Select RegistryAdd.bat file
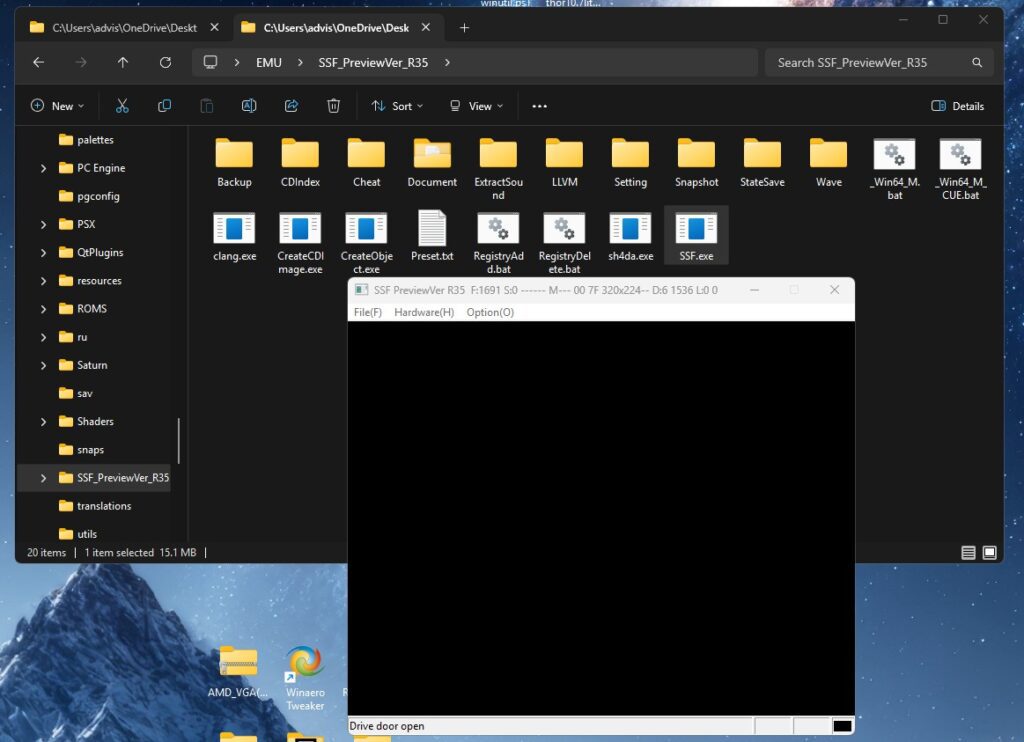Image resolution: width=1024 pixels, height=742 pixels. [x=498, y=242]
